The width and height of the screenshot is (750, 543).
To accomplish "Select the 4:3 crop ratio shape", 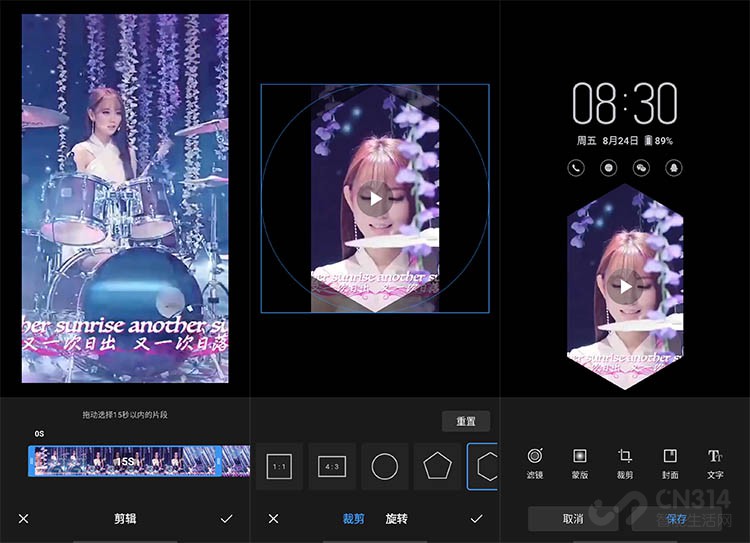I will tap(332, 466).
